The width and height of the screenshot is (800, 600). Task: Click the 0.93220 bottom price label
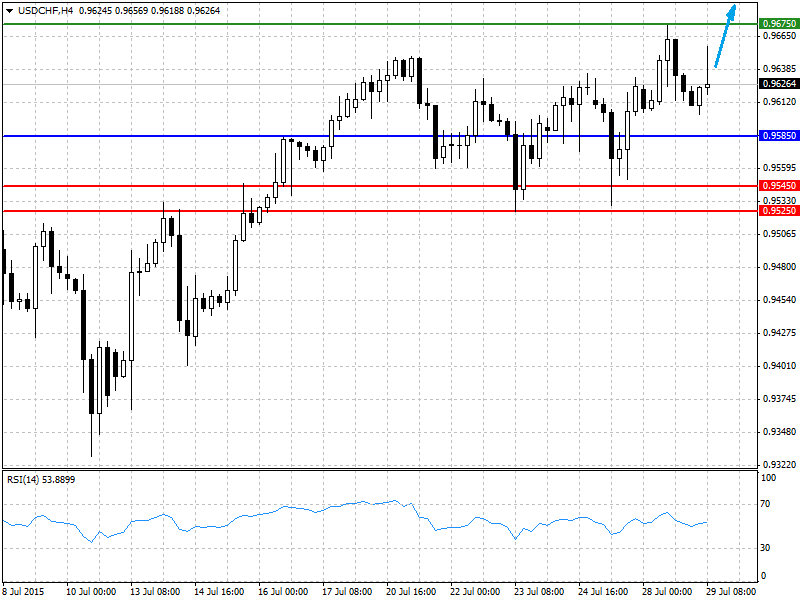[779, 465]
